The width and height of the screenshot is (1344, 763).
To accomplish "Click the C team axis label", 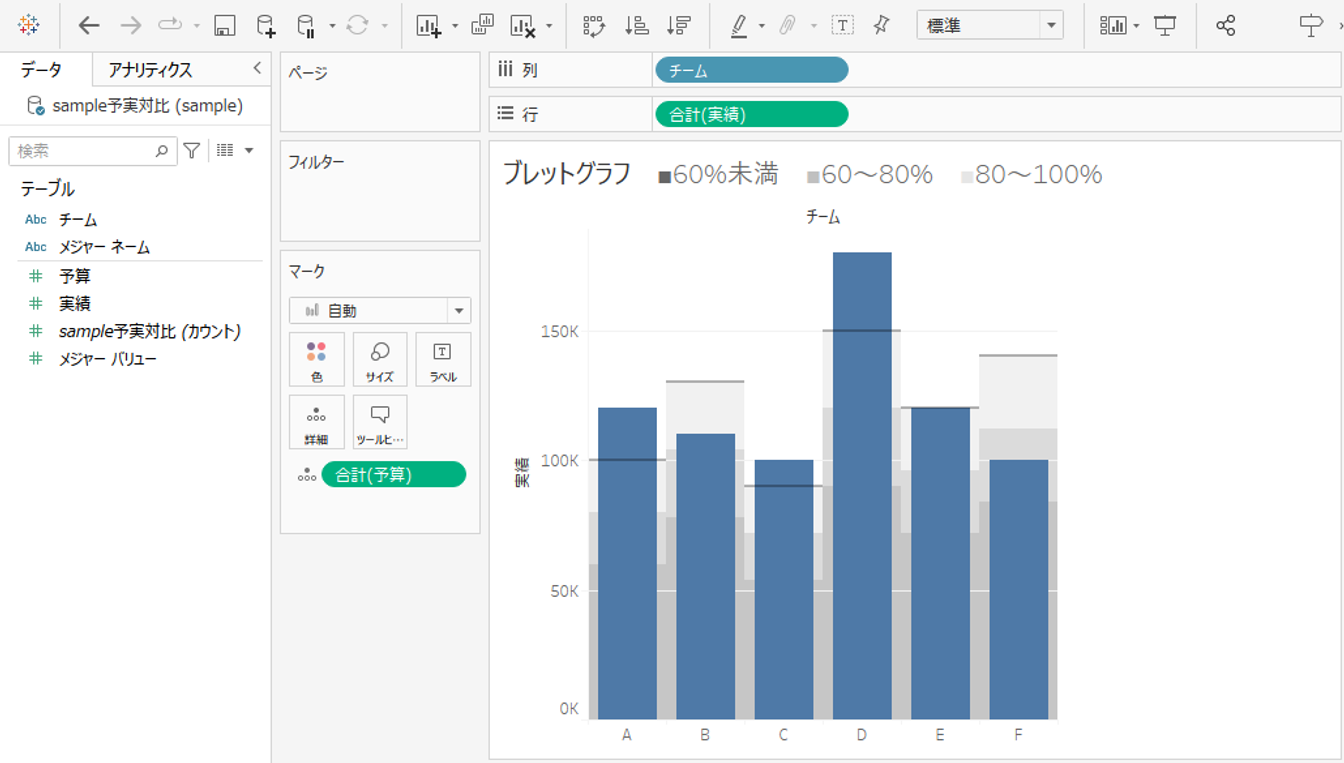I will coord(783,735).
